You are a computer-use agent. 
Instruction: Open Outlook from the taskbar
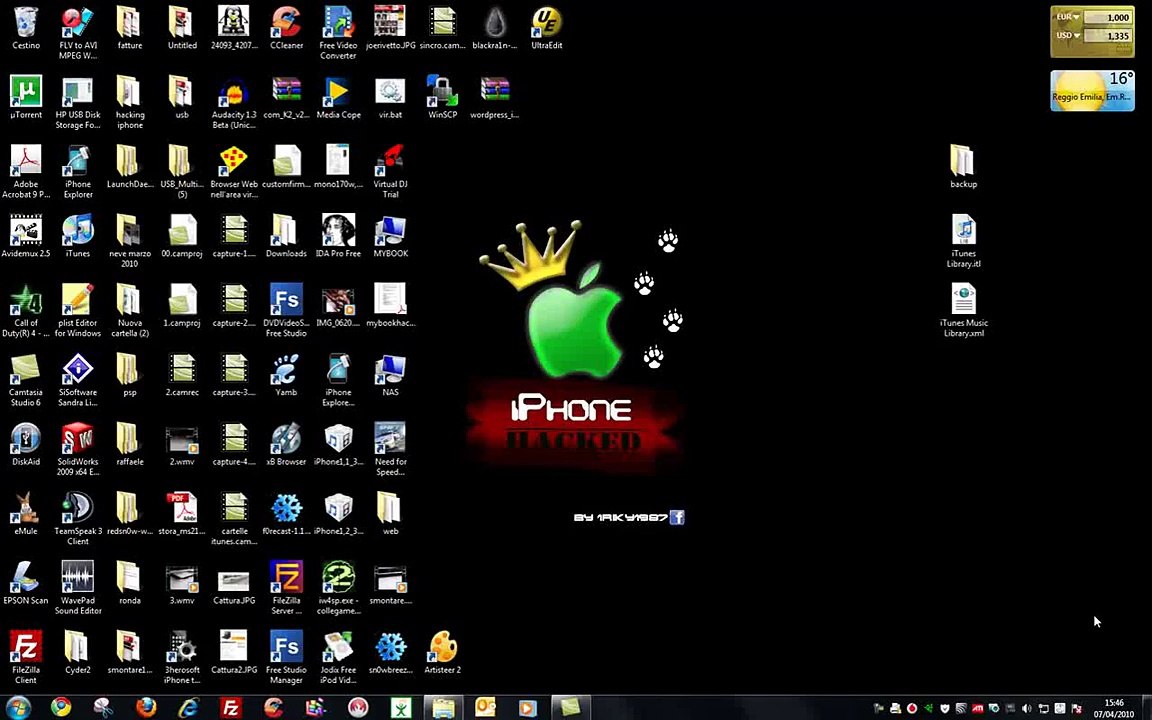coord(485,707)
